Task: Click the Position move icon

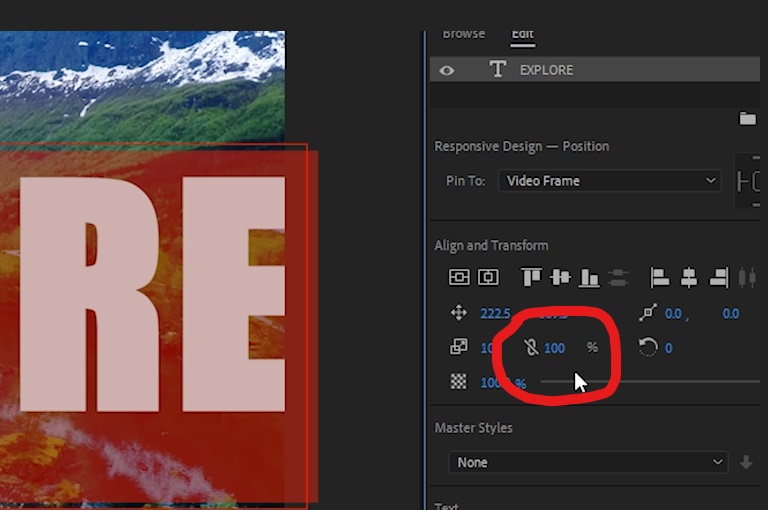Action: click(x=458, y=313)
